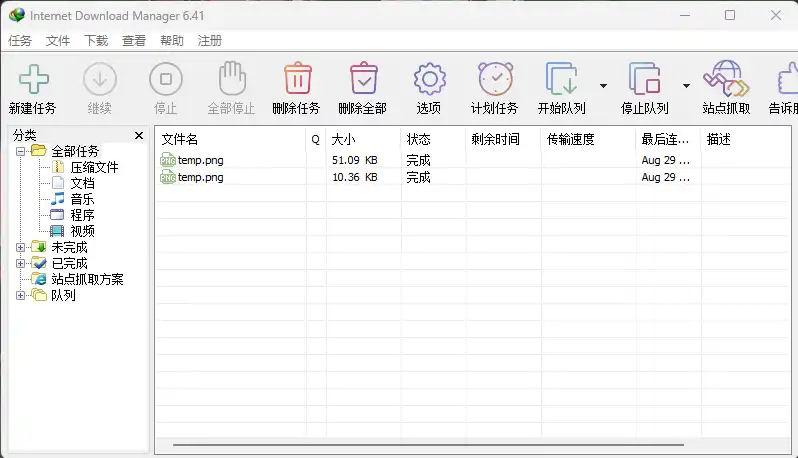The image size is (798, 458).
Task: Click the 删除任务 trash icon
Action: [x=298, y=78]
